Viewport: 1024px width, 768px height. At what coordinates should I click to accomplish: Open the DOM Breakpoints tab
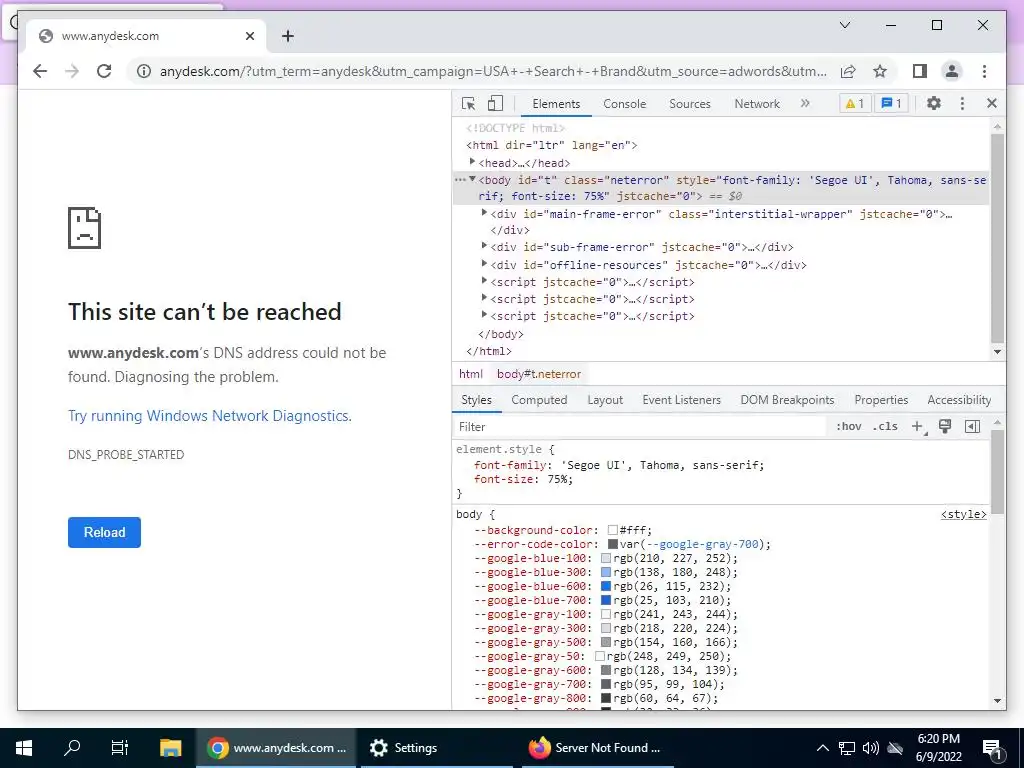(x=787, y=400)
